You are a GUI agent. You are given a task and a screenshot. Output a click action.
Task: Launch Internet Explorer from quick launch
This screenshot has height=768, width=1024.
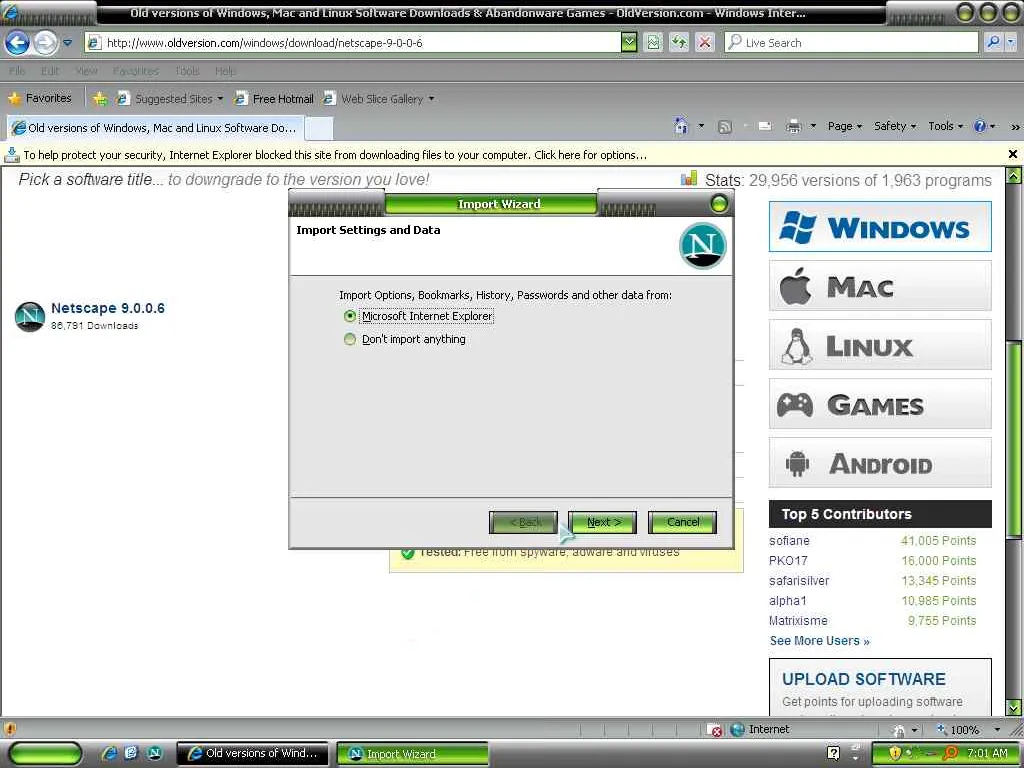click(110, 753)
